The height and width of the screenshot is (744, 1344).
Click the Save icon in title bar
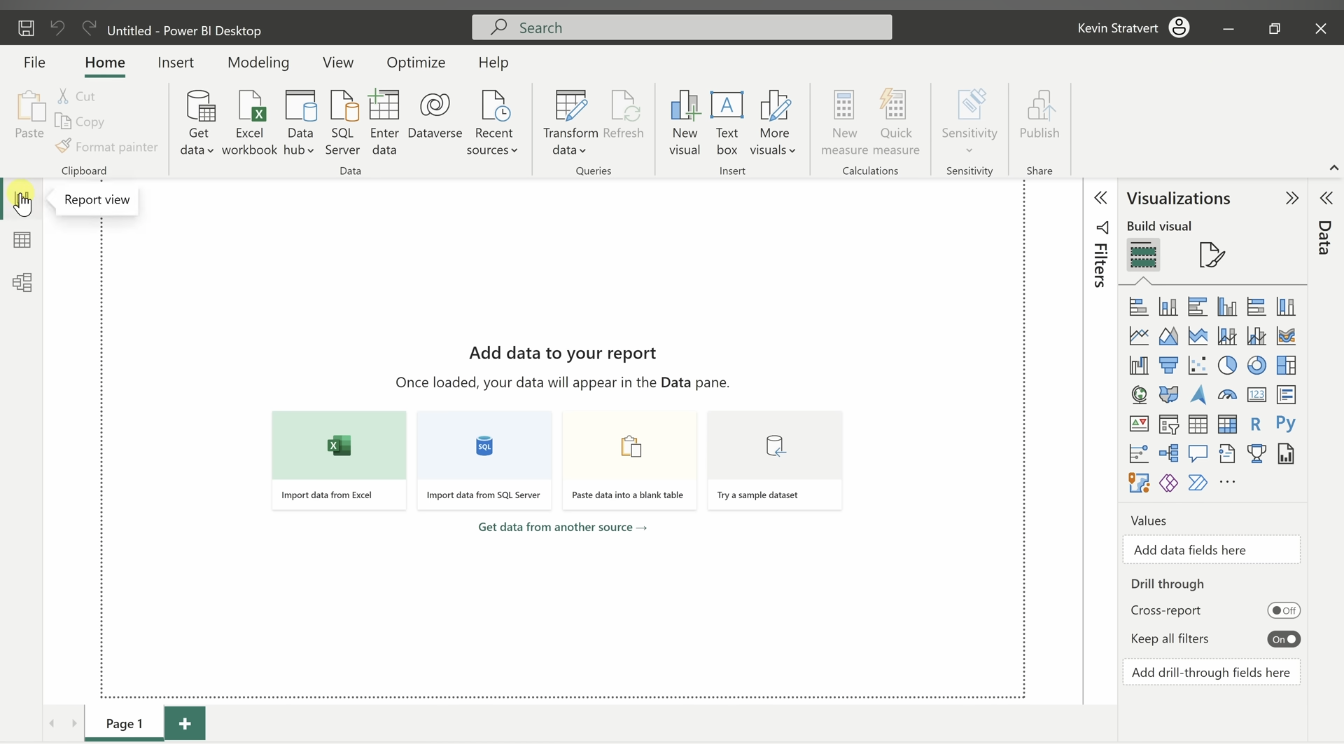[x=26, y=29]
